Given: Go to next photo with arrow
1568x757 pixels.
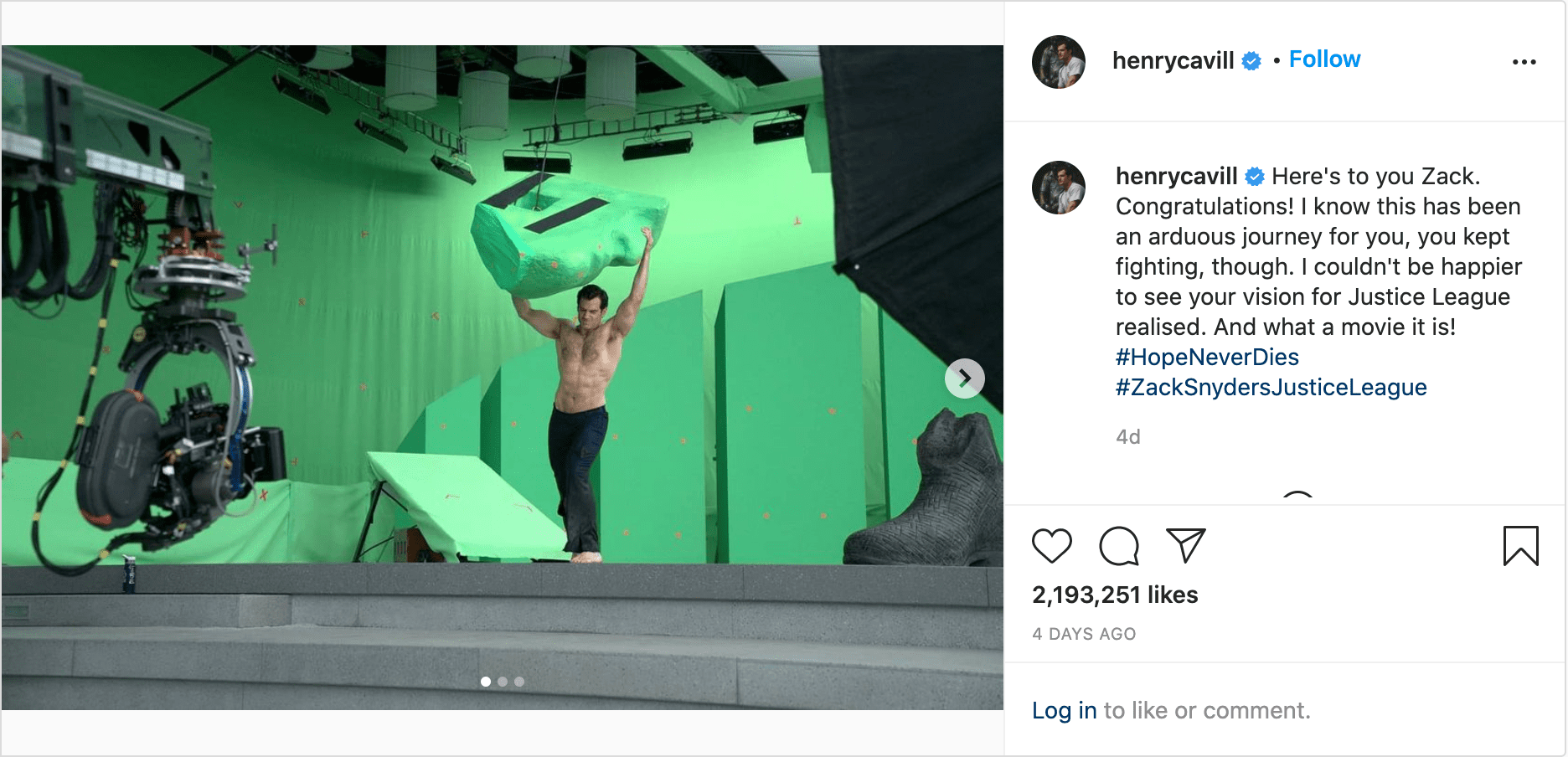Looking at the screenshot, I should point(965,378).
